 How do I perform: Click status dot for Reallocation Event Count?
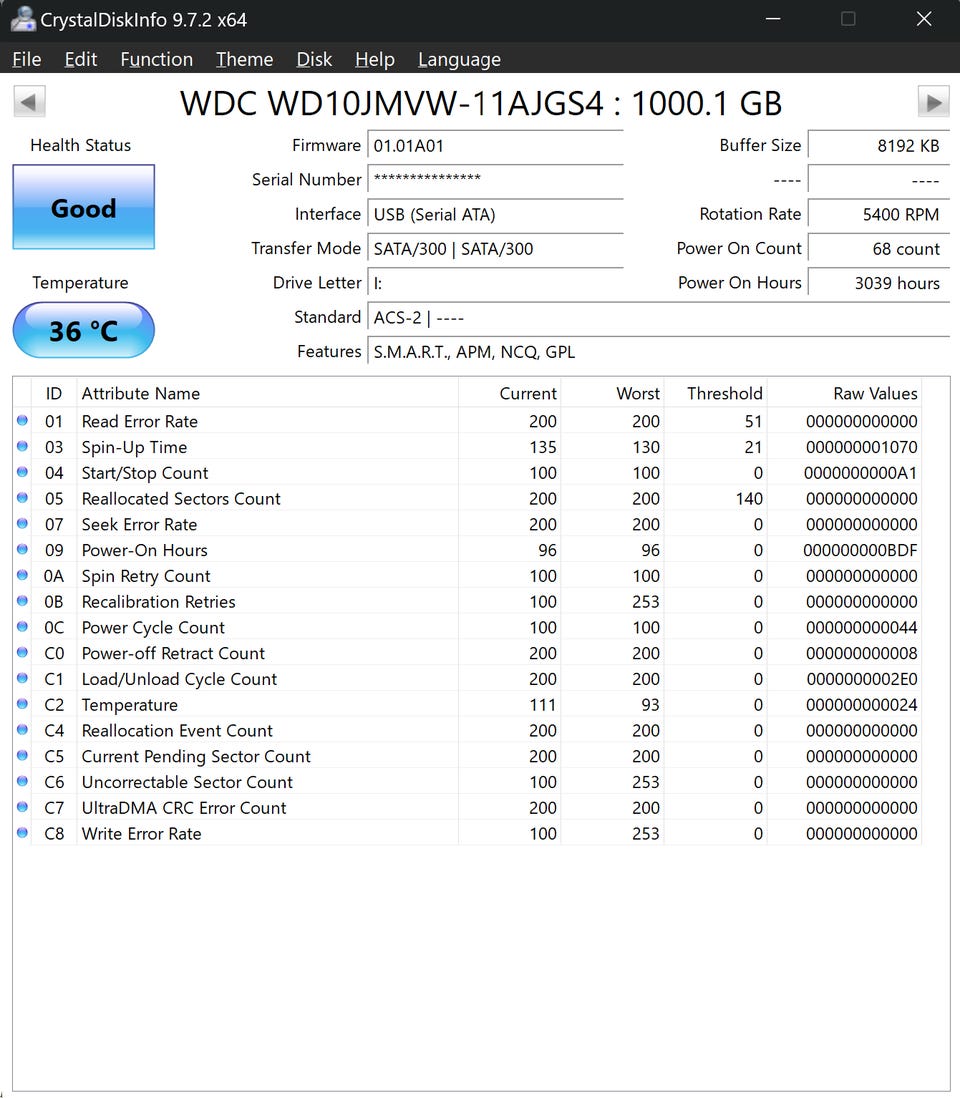[x=22, y=730]
